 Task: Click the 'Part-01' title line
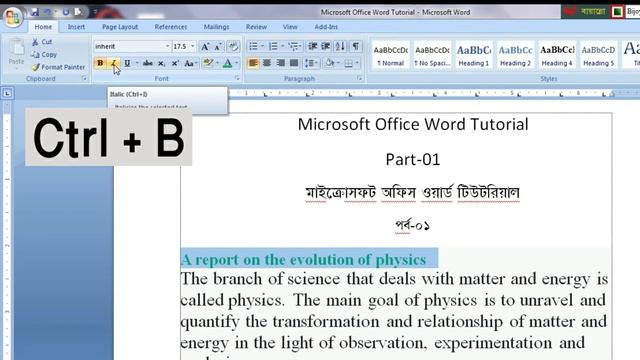(413, 159)
